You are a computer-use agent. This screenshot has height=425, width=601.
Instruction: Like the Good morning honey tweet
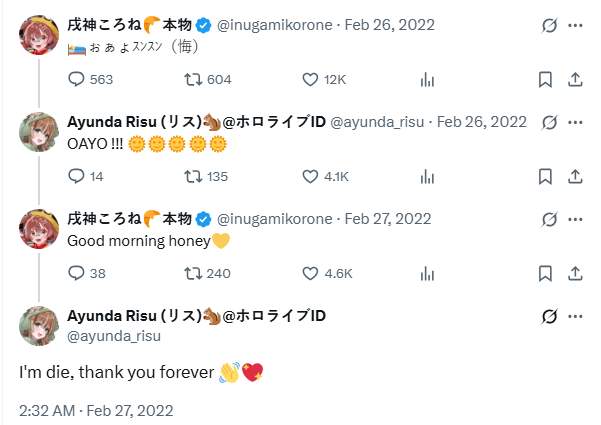(310, 273)
